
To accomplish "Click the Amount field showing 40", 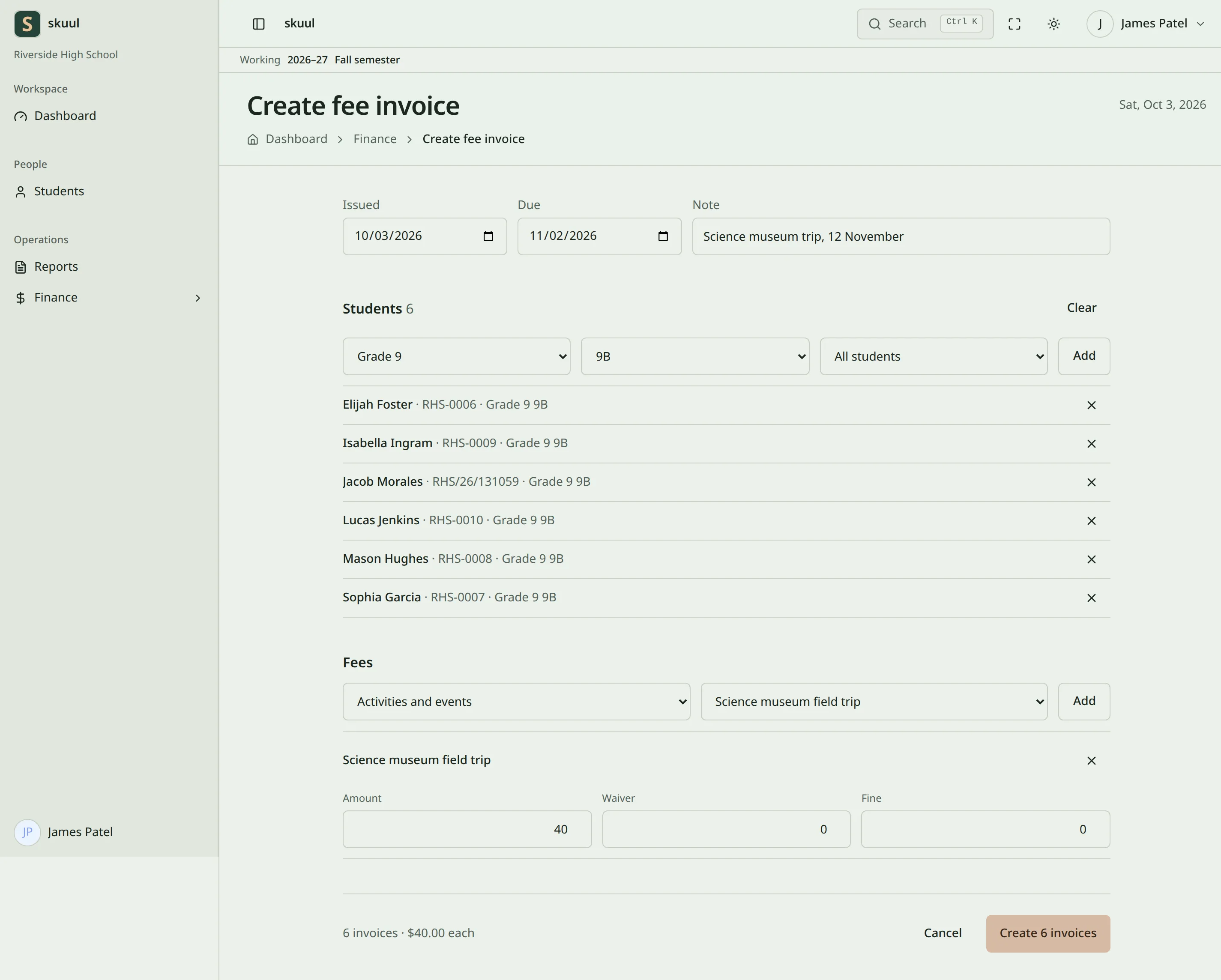I will click(467, 829).
